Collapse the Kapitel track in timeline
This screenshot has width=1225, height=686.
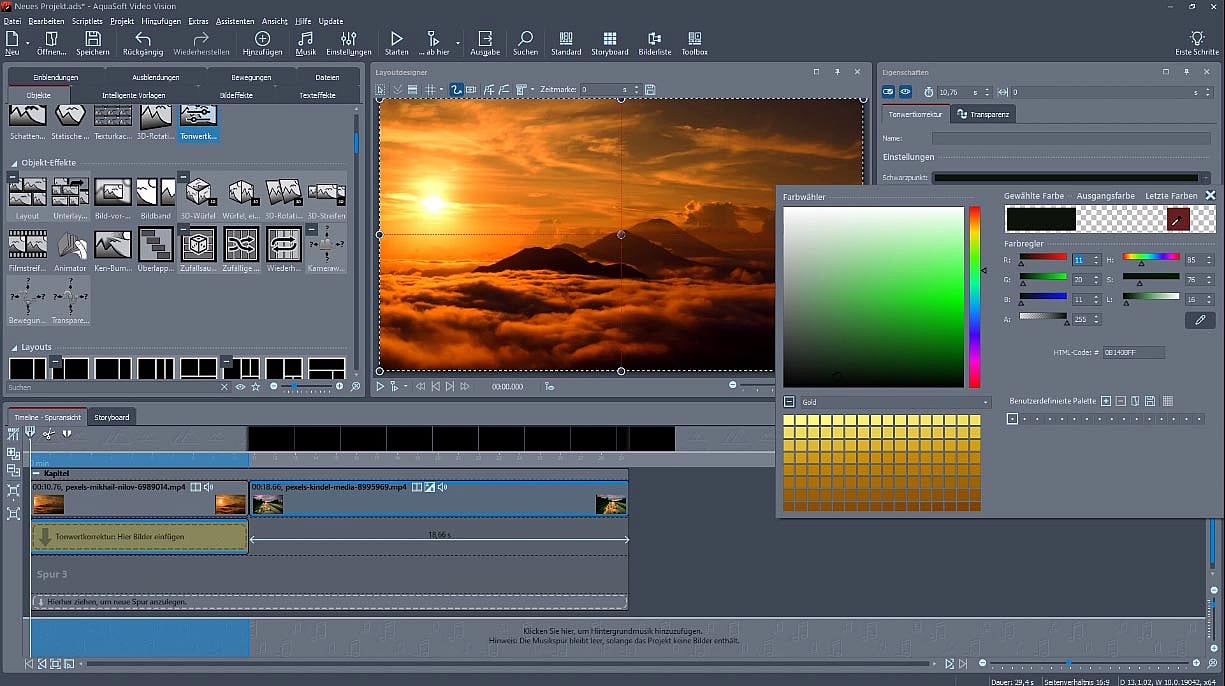[37, 473]
